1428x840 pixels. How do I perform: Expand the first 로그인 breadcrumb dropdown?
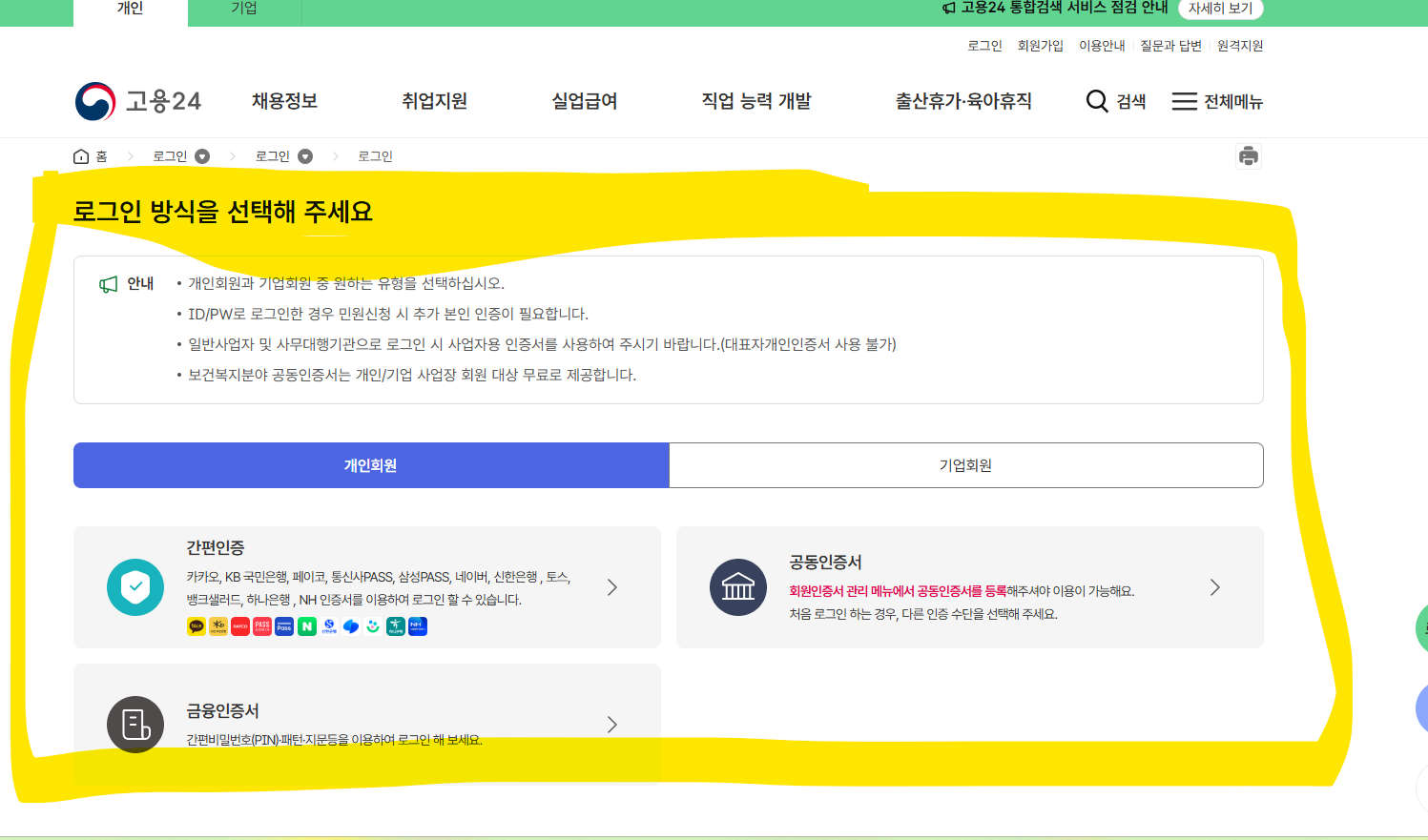click(200, 155)
